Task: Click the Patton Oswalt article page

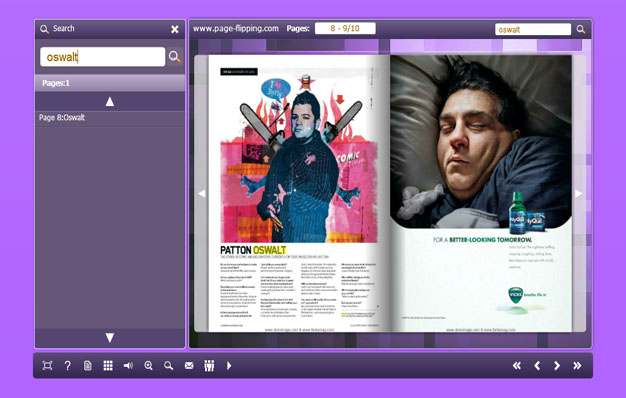Action: pos(299,193)
